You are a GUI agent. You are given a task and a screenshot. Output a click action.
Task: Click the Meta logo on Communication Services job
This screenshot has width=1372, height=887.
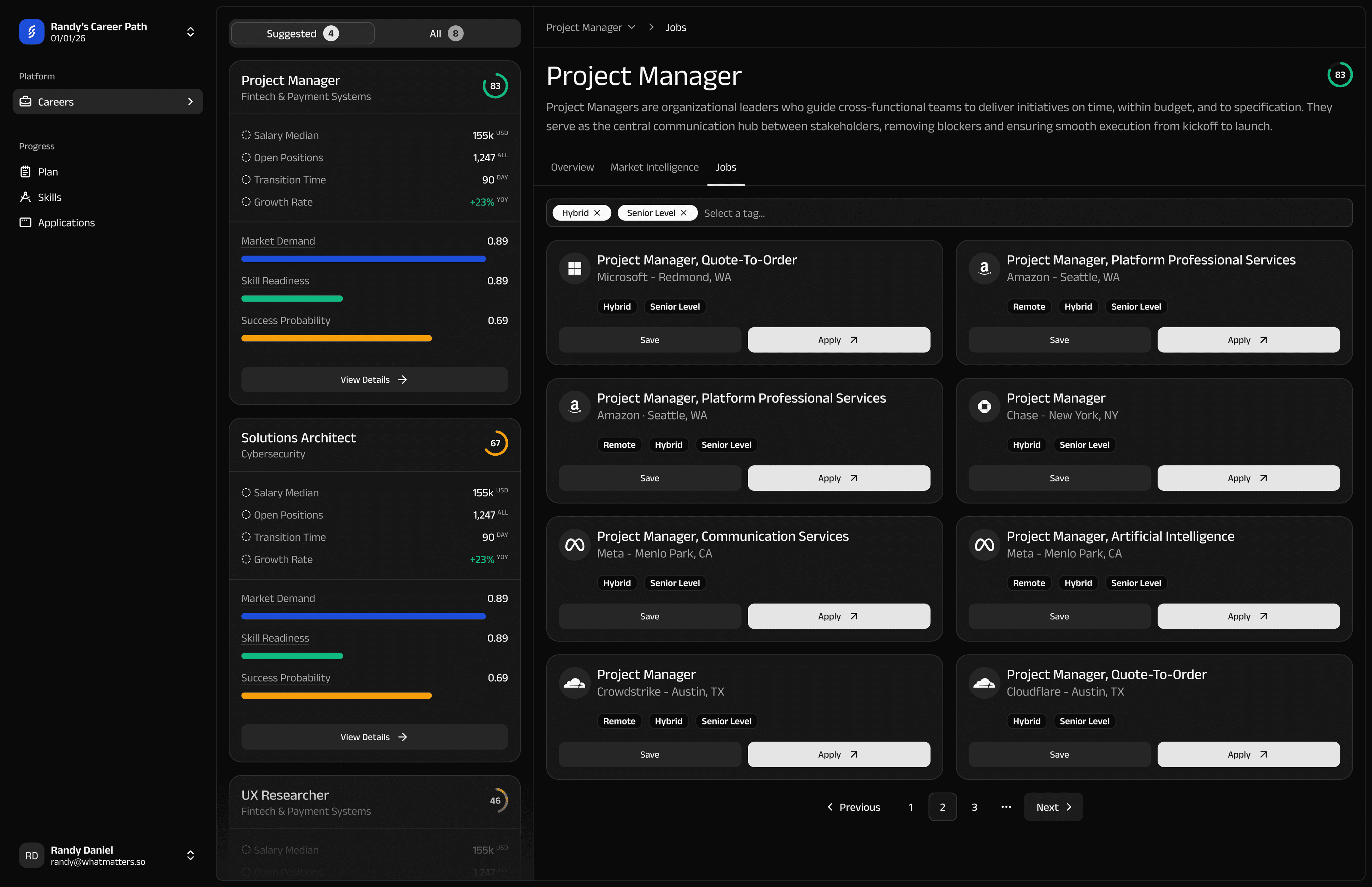click(x=575, y=544)
